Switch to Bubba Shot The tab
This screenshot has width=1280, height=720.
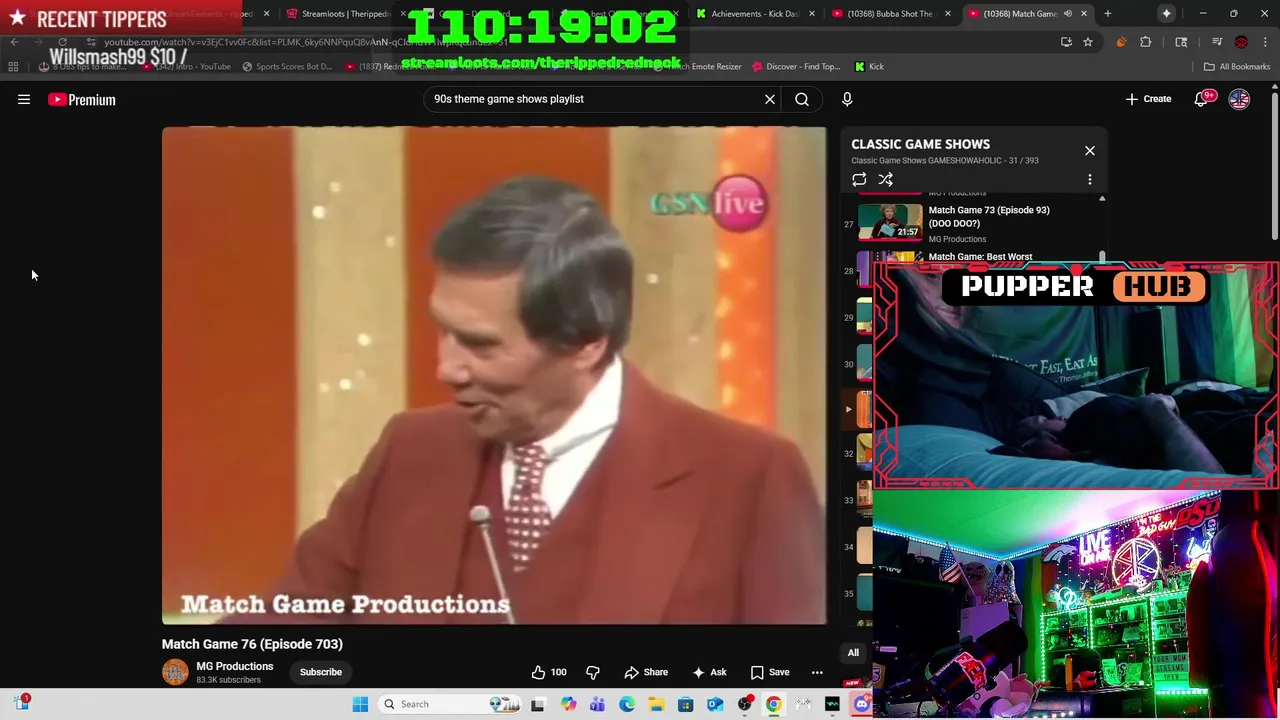(x=889, y=14)
